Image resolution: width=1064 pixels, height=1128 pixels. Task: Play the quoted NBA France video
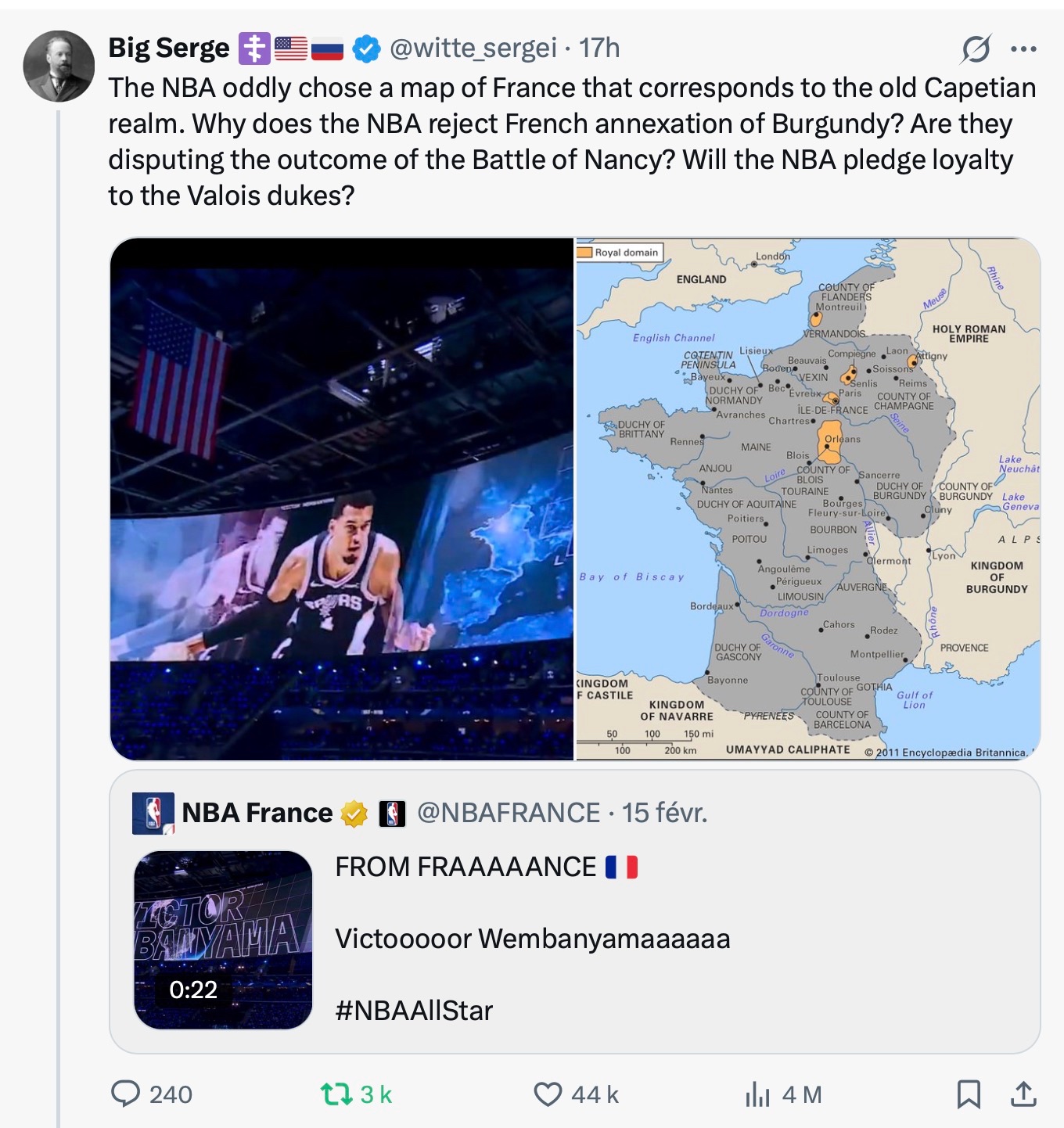coord(223,939)
